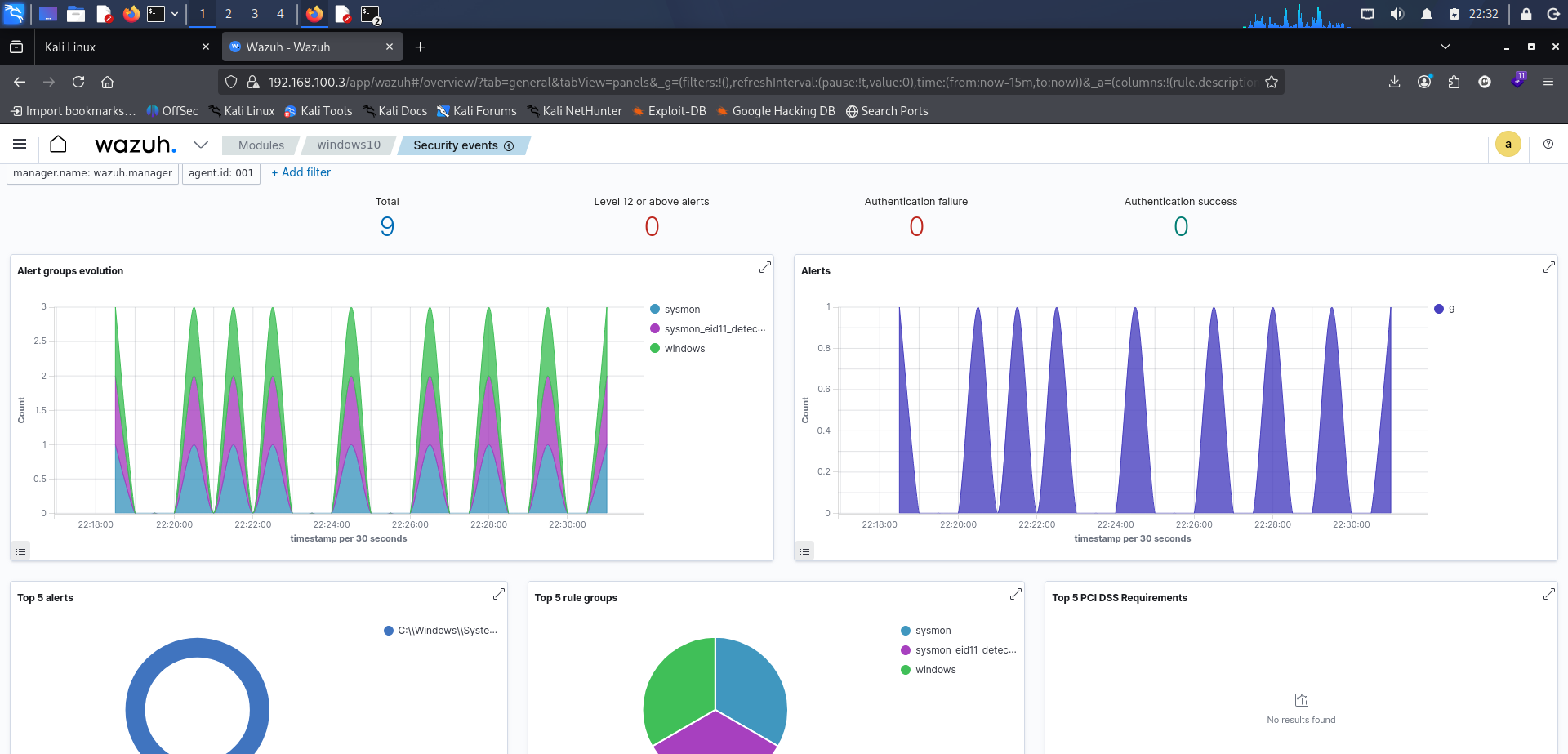Click the purple color dot in the Alerts legend
This screenshot has height=754, width=1568.
coord(1439,309)
